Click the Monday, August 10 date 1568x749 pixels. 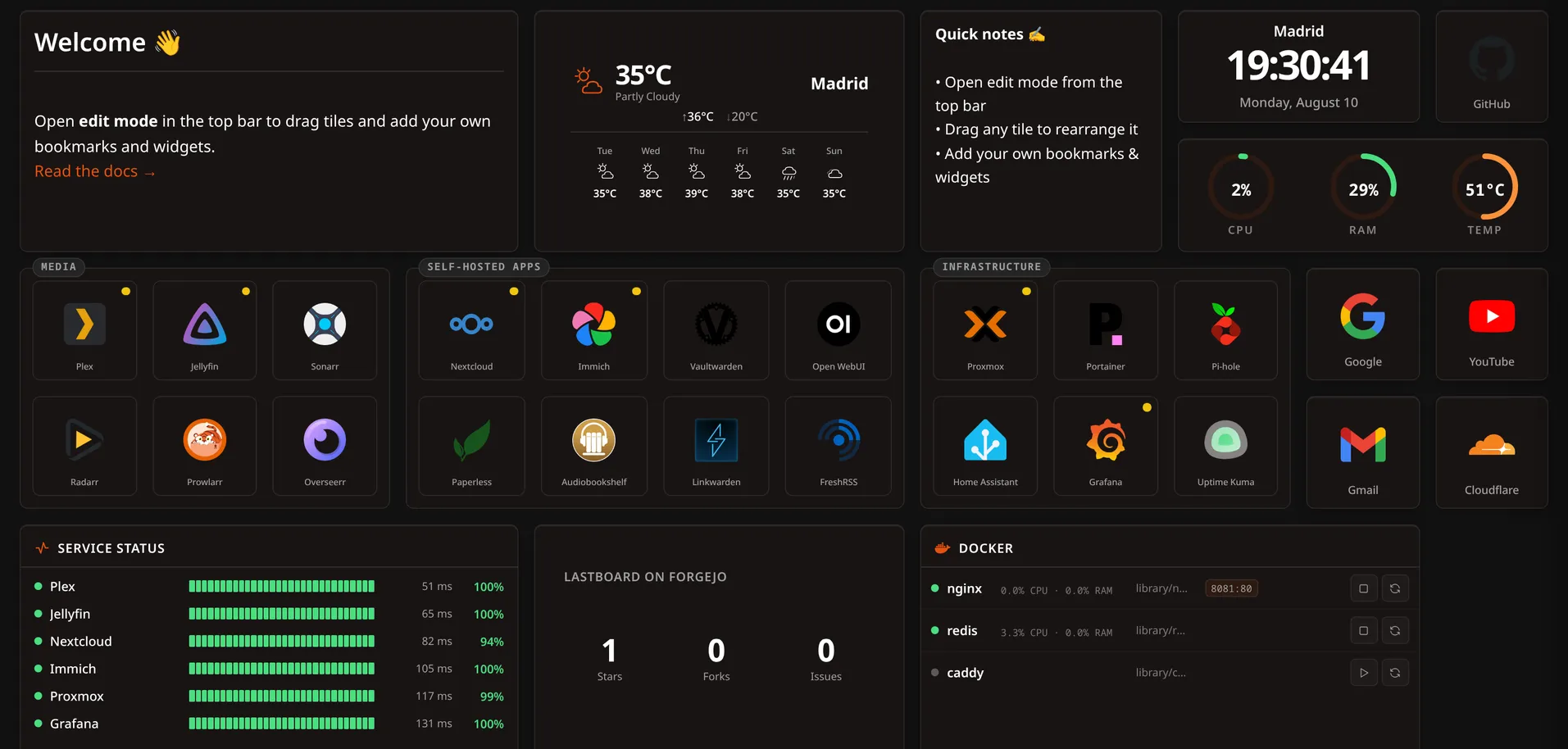click(x=1298, y=102)
